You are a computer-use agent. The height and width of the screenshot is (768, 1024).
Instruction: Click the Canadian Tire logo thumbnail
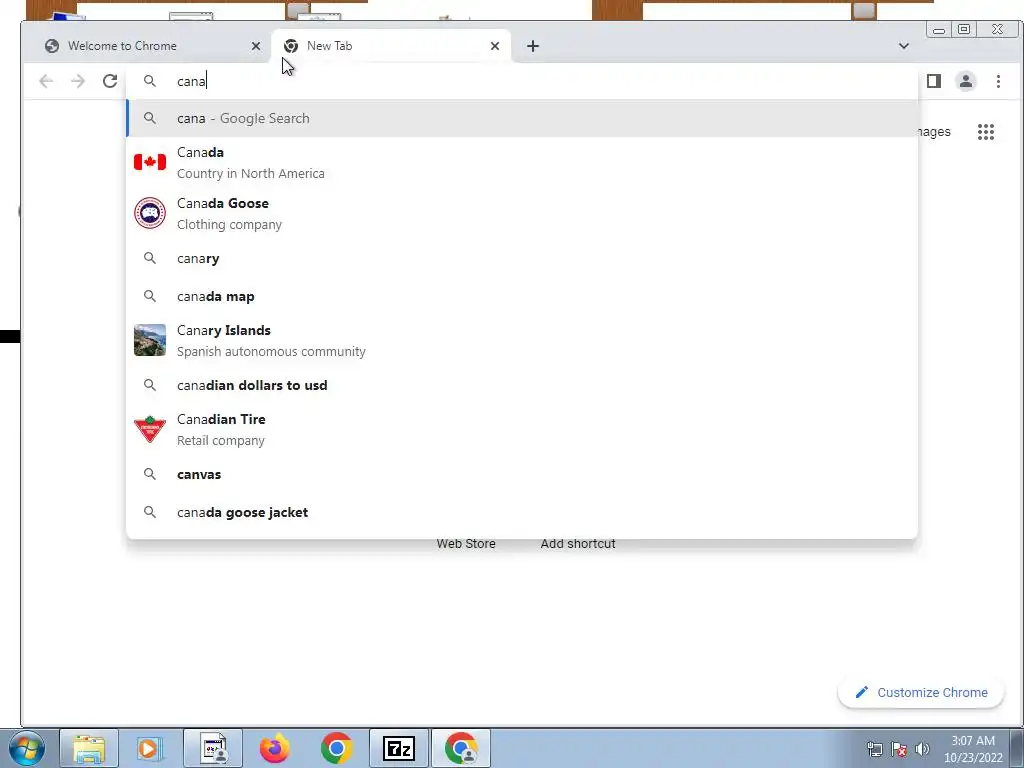coord(150,429)
